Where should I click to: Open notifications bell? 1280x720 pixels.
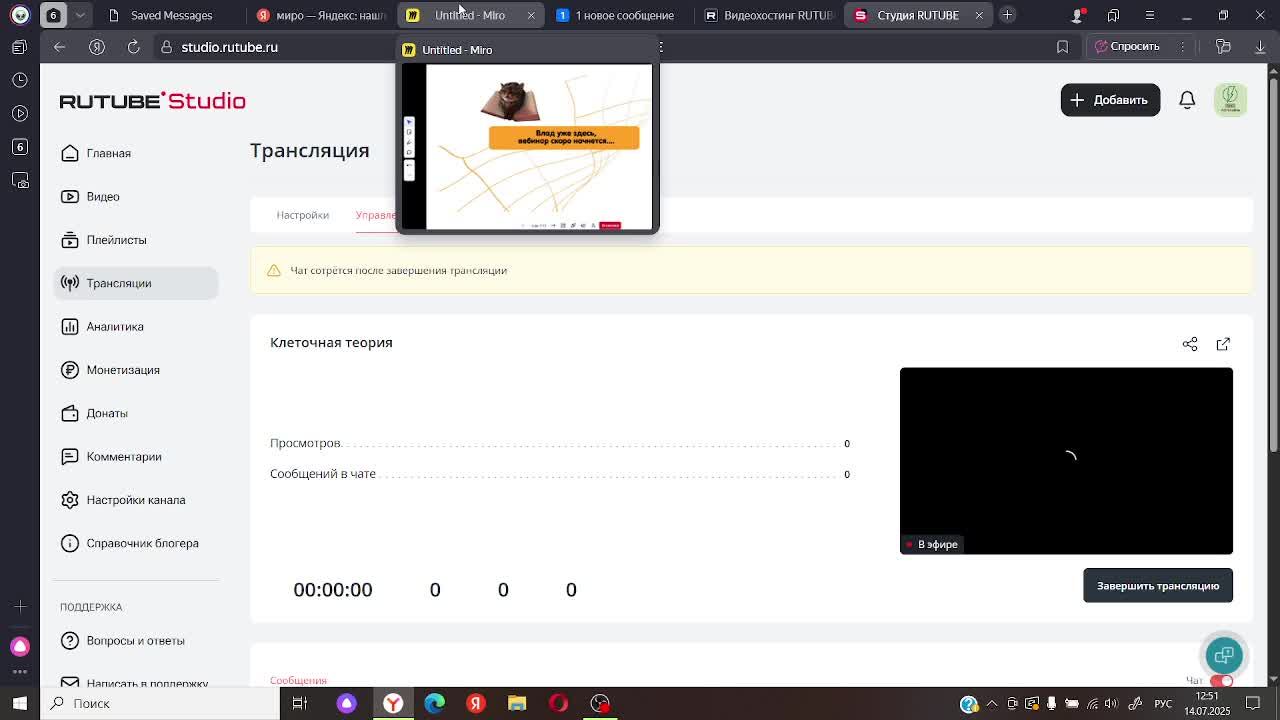(1187, 100)
